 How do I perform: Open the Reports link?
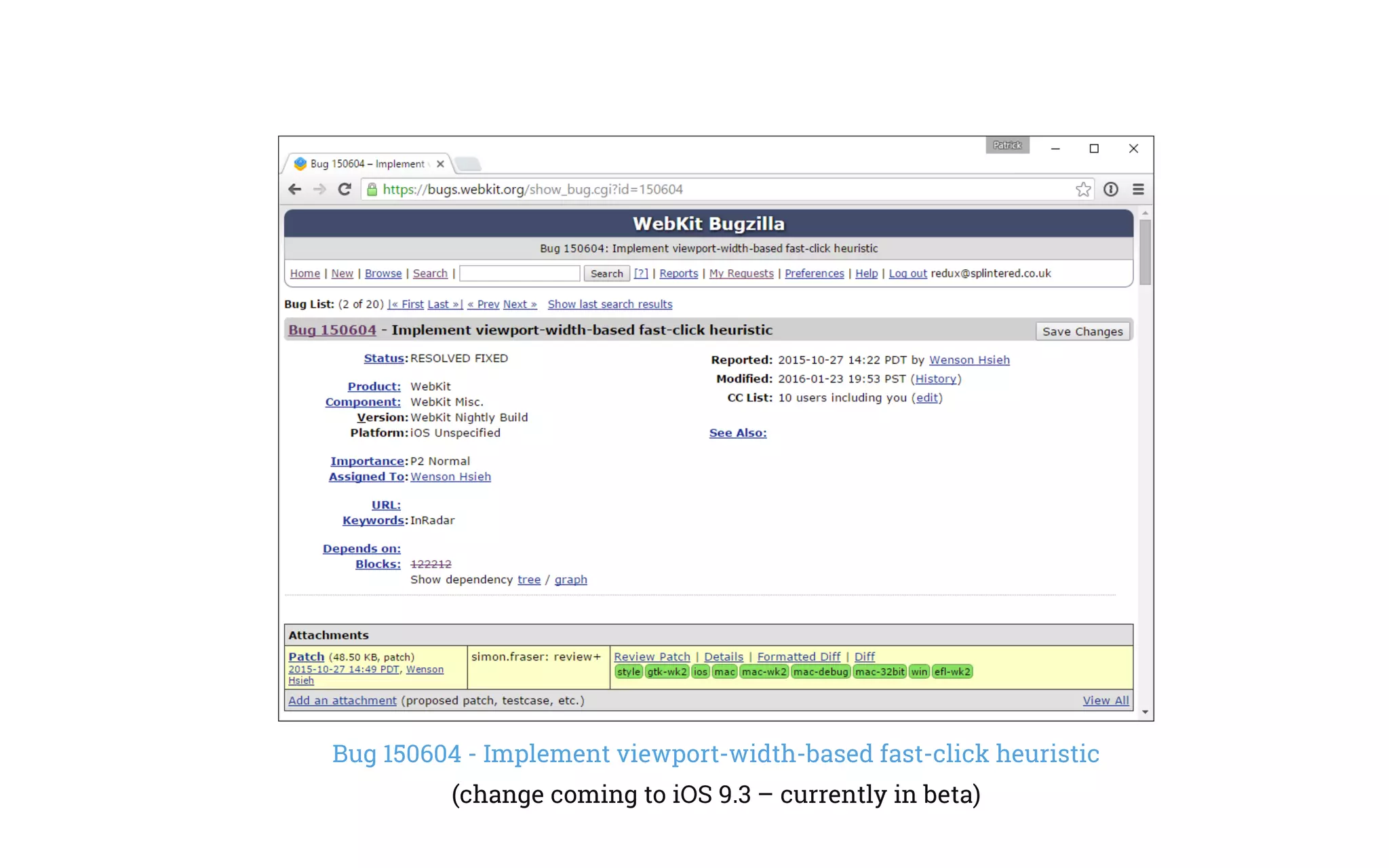[x=678, y=273]
